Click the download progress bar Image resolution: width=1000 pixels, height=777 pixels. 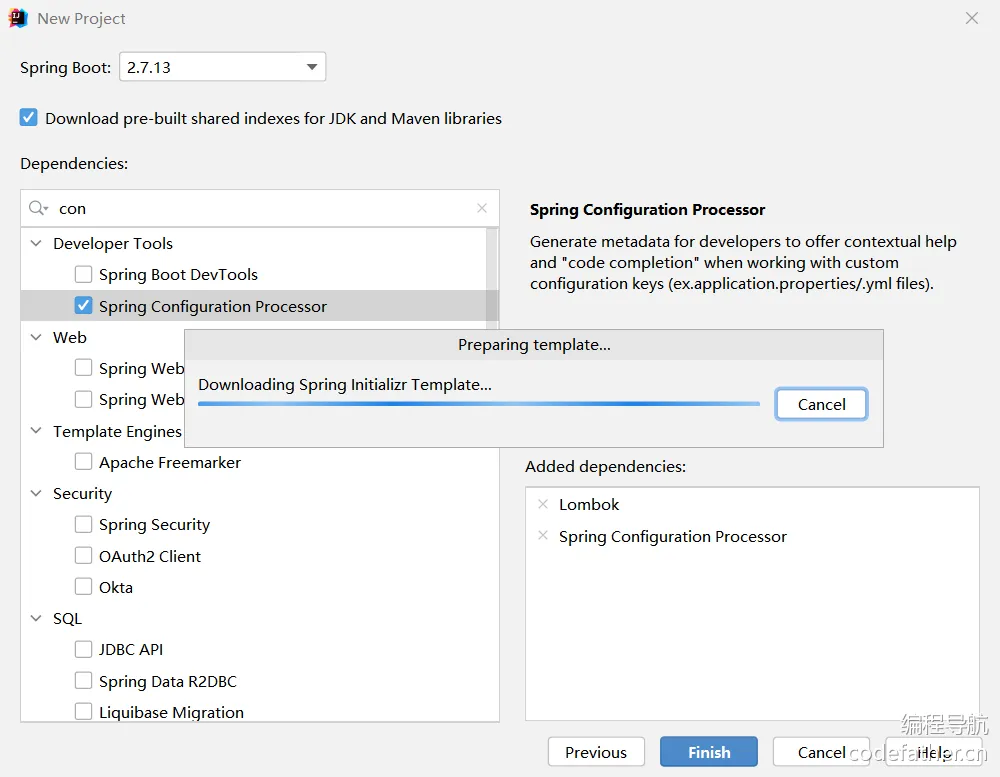coord(479,404)
